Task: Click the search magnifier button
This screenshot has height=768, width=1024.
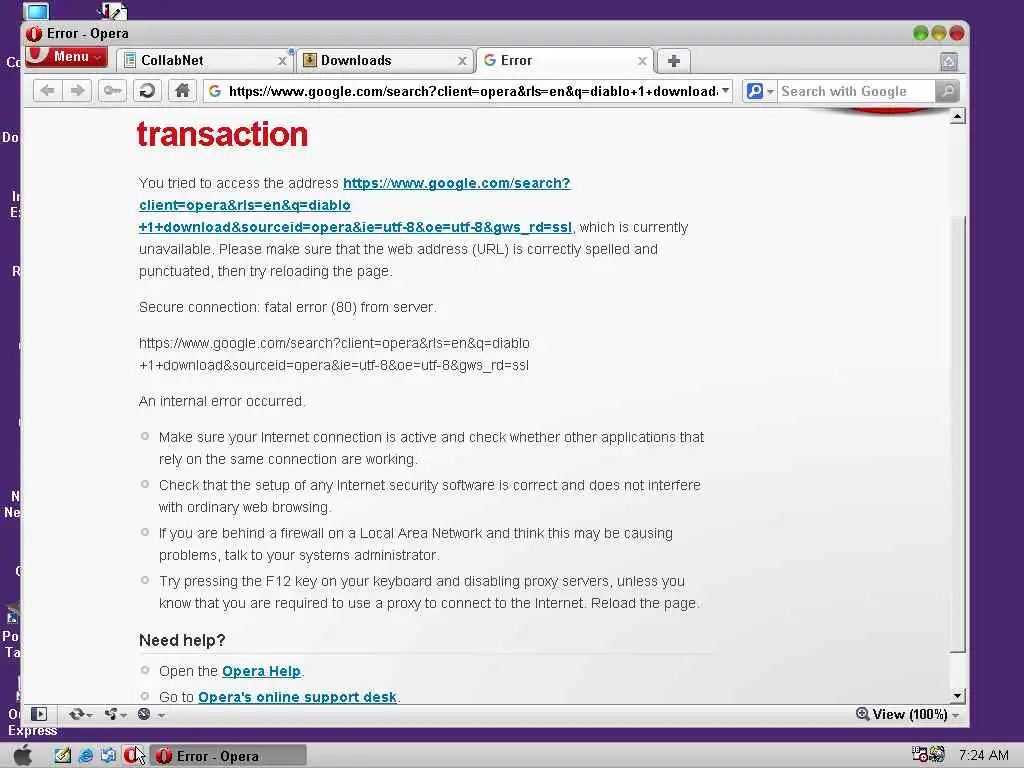Action: pyautogui.click(x=947, y=91)
